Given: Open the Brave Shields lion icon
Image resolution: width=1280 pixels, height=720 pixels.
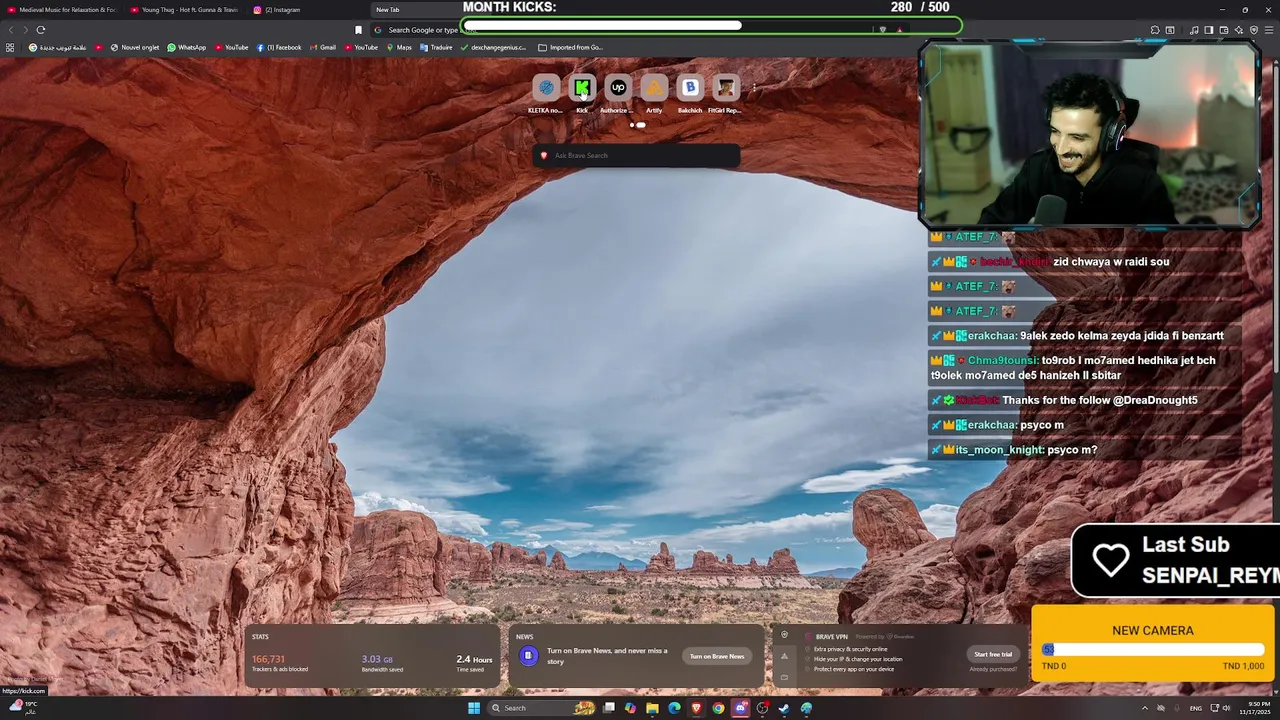Looking at the screenshot, I should tap(882, 30).
